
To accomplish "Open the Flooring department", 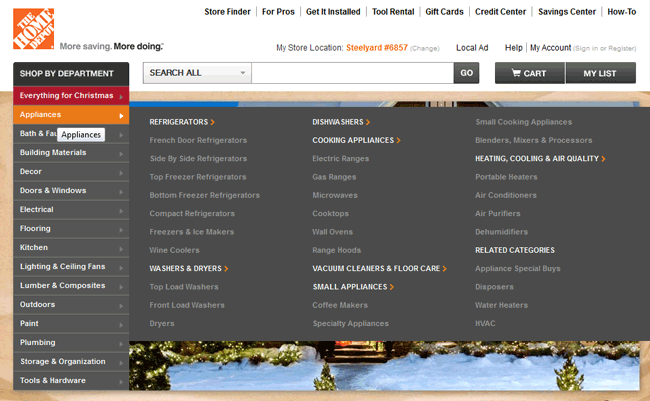I will (x=71, y=228).
